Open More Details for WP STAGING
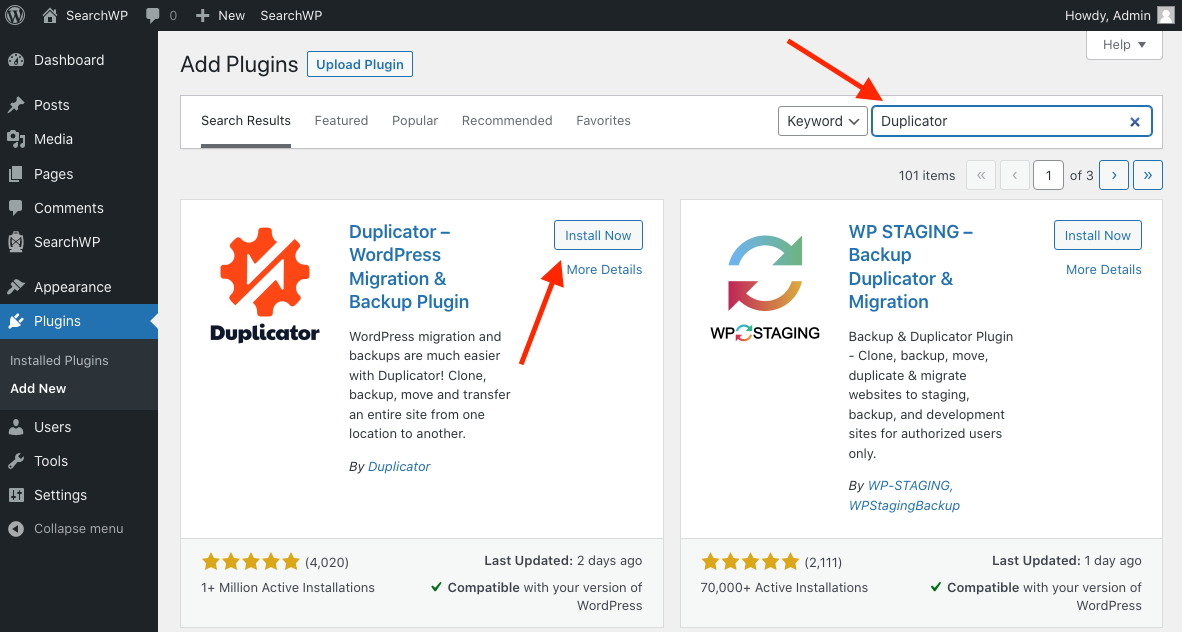The image size is (1182, 632). click(1103, 269)
